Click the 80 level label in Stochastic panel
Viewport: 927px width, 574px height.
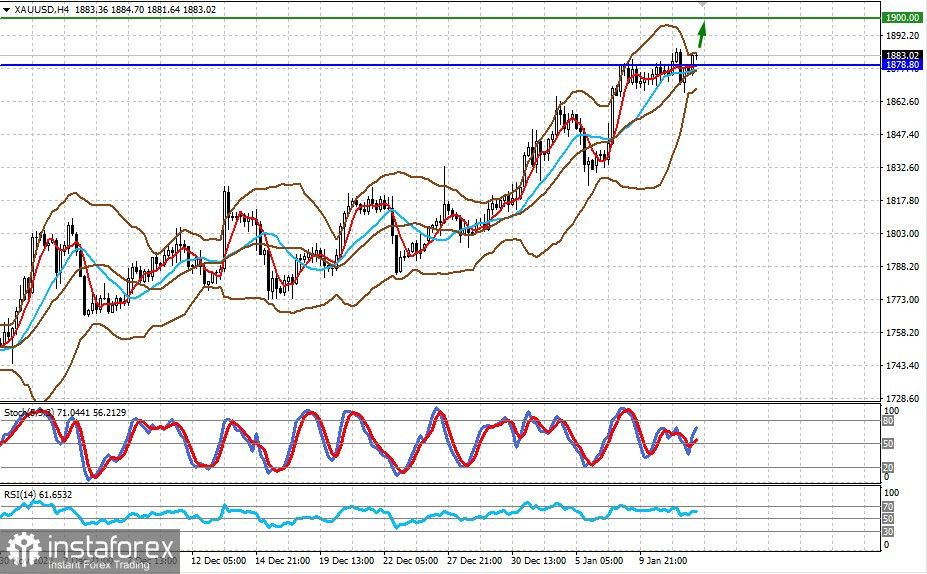888,421
